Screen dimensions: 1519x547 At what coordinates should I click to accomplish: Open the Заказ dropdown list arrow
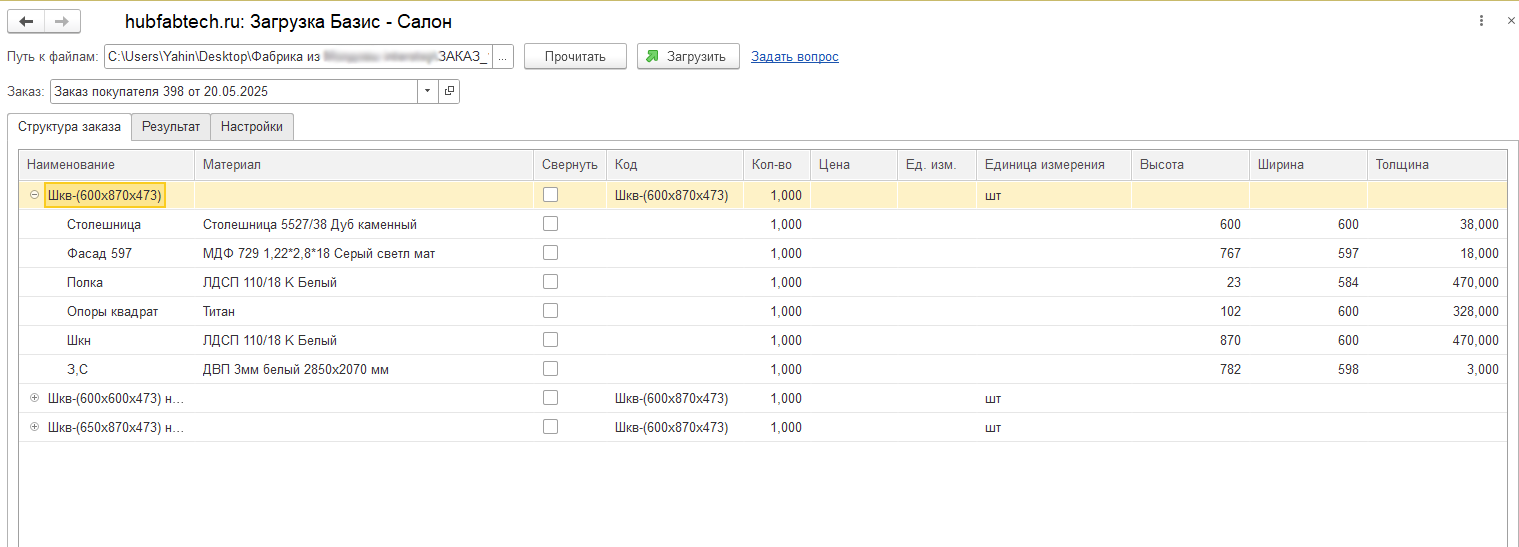point(427,91)
